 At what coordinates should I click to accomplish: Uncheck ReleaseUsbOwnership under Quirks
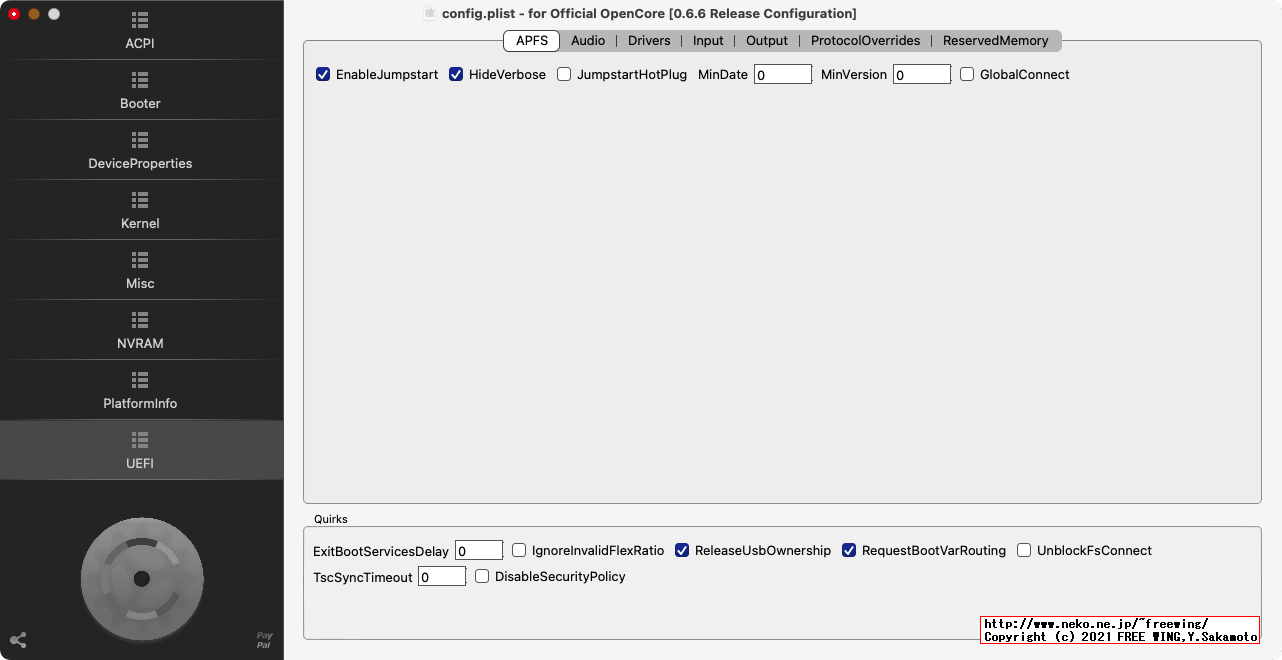681,550
